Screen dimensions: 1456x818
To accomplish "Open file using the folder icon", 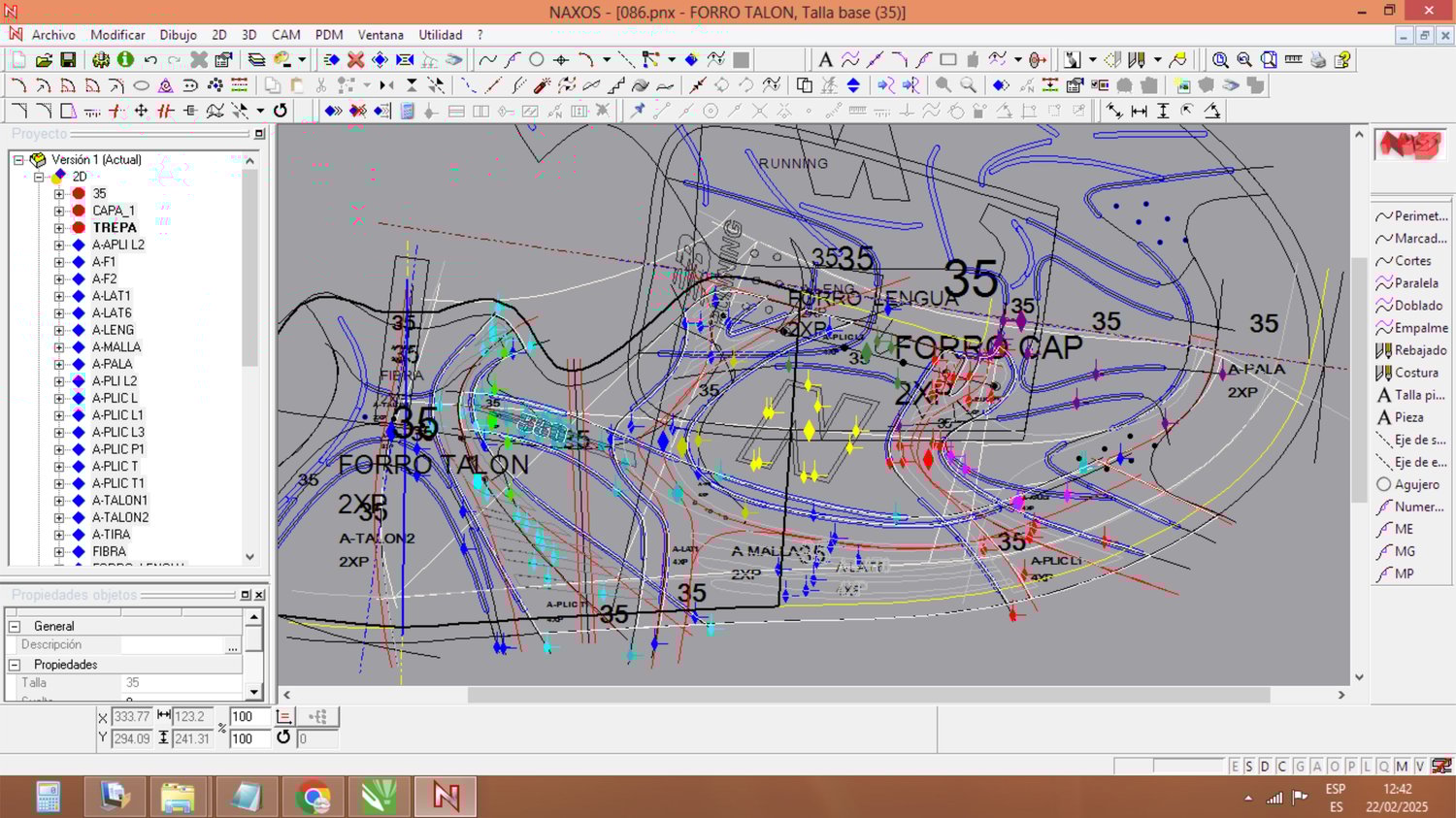I will 44,60.
